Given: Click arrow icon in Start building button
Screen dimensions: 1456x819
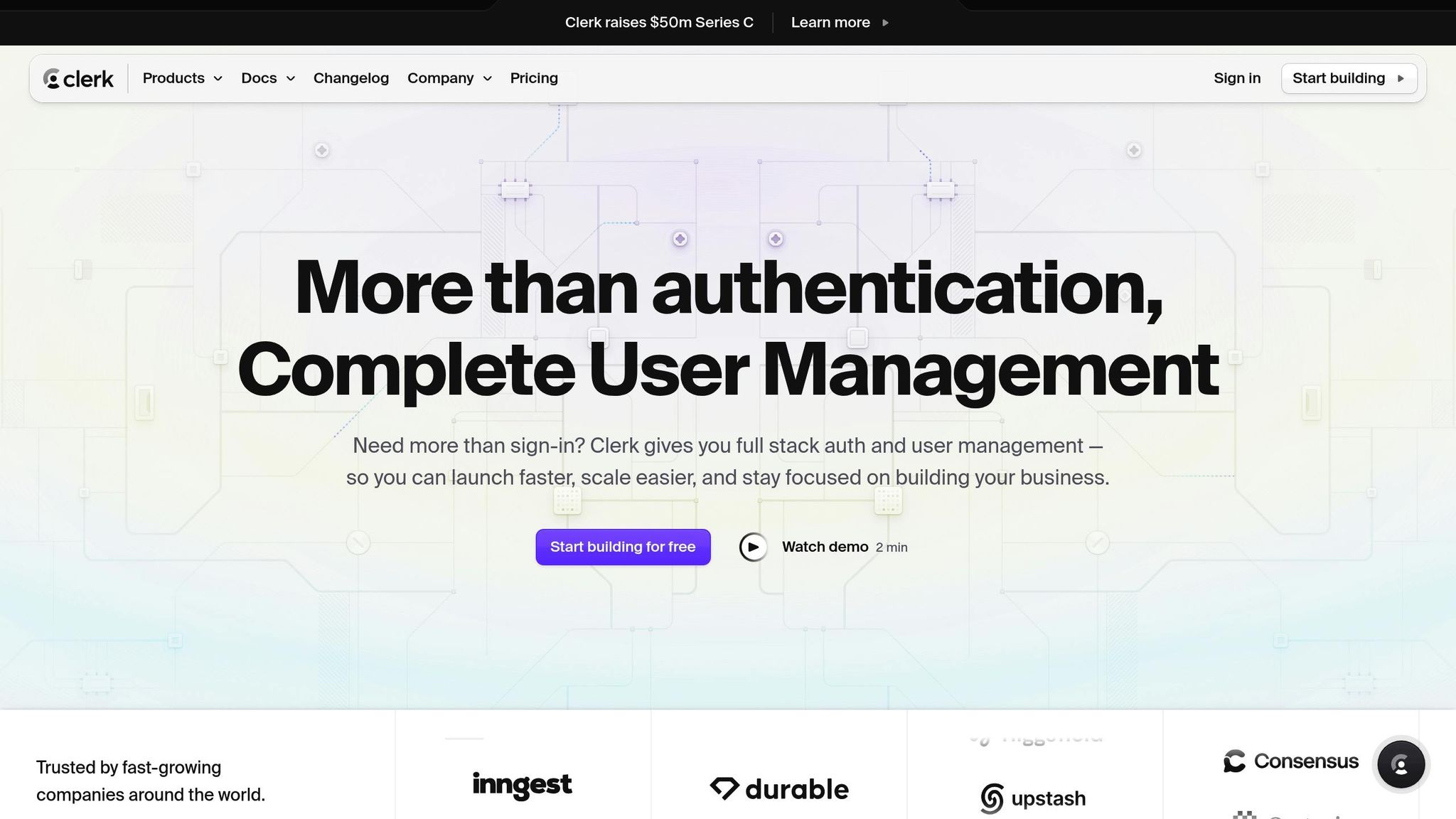Looking at the screenshot, I should tap(1401, 79).
